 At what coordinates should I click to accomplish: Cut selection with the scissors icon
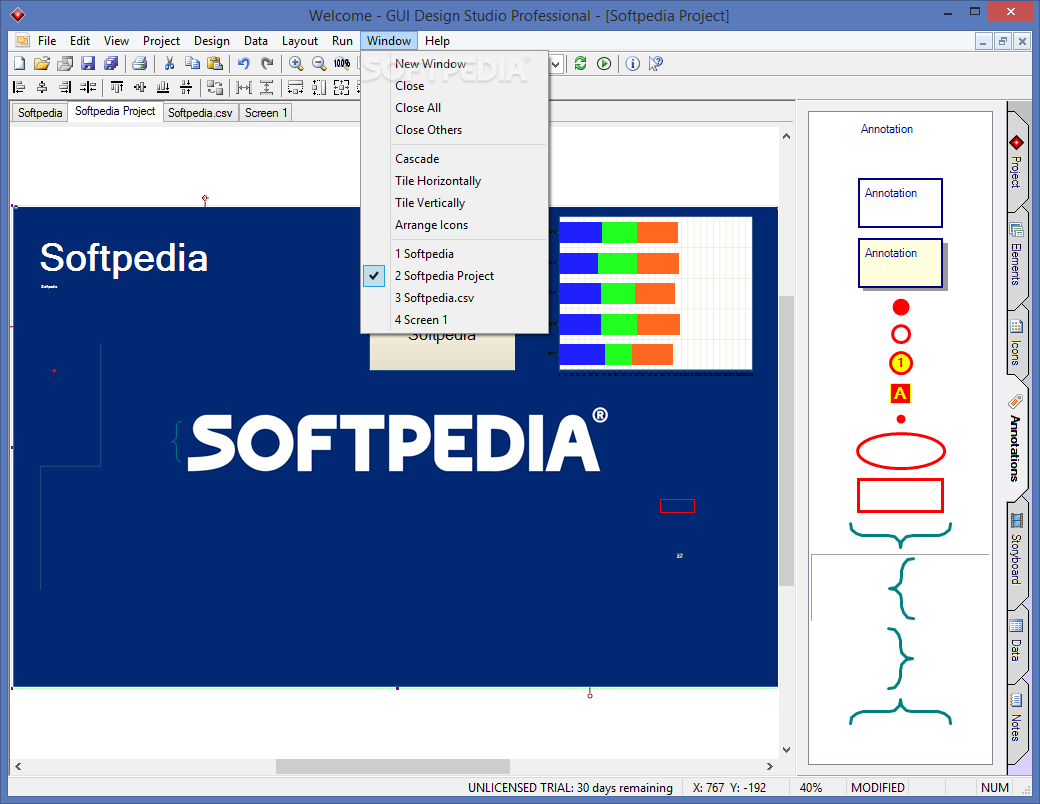point(169,64)
